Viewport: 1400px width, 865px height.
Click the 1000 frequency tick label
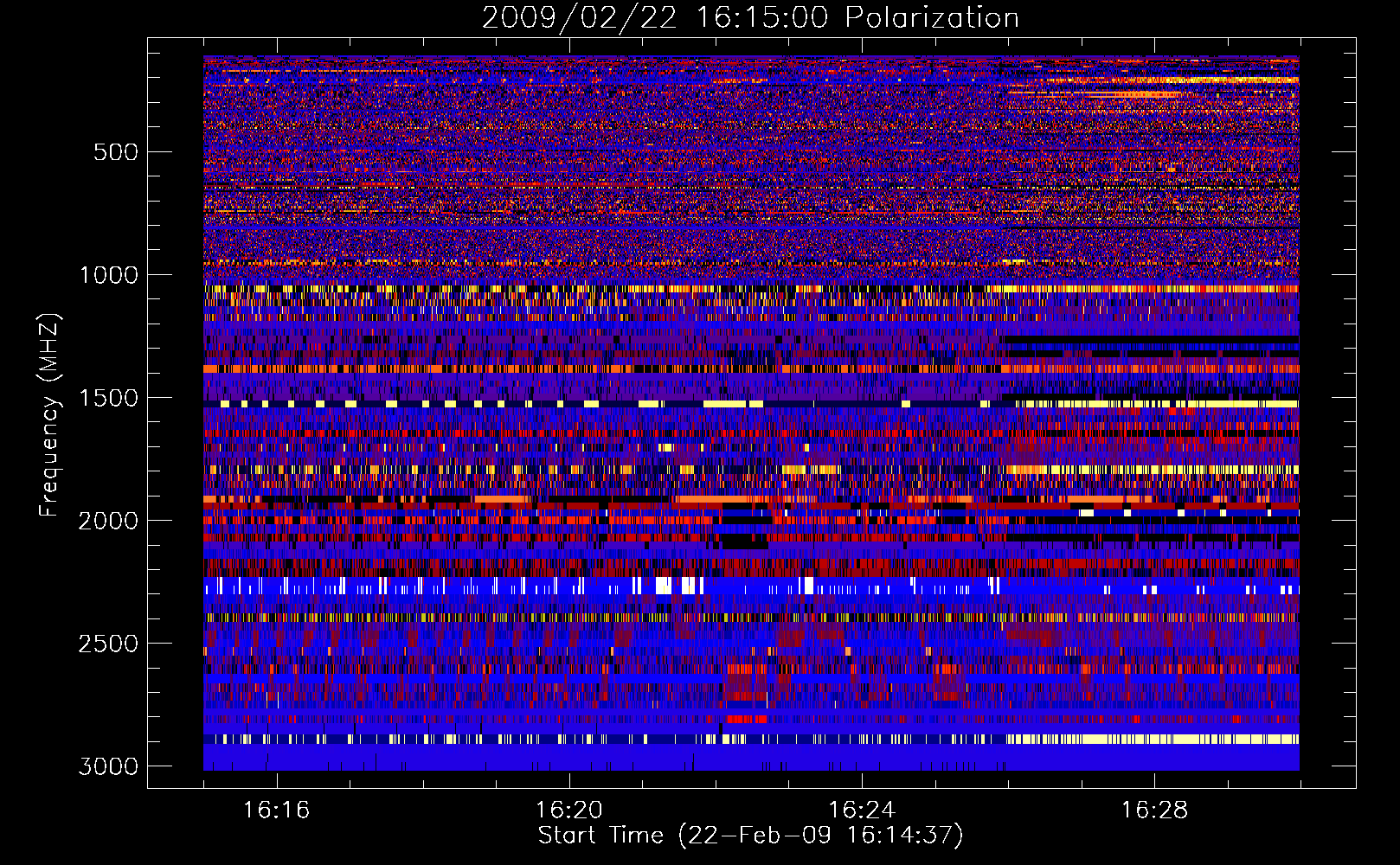[109, 275]
